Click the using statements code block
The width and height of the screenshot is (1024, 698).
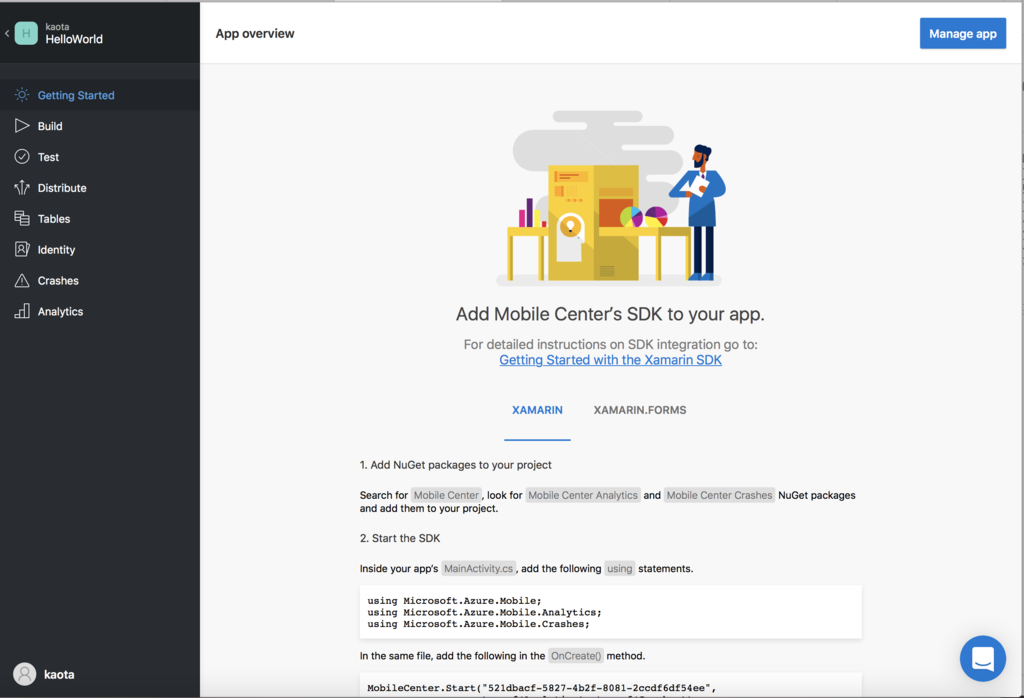click(611, 612)
